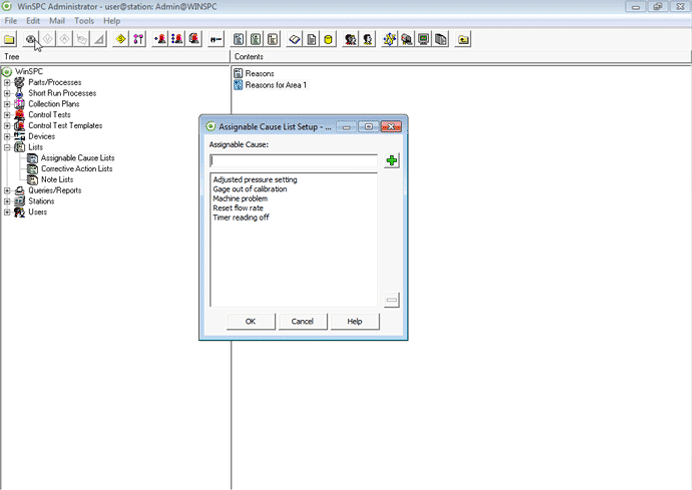Collapse the Lists tree node
This screenshot has height=490, width=692.
coord(7,147)
